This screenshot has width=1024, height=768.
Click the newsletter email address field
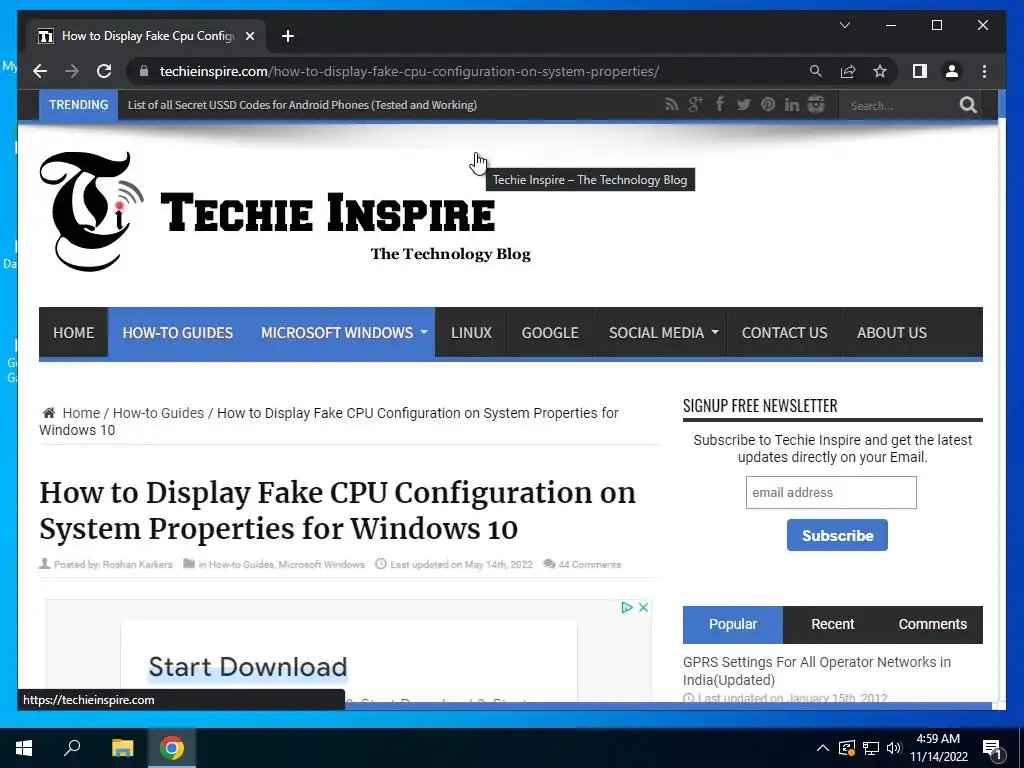831,492
